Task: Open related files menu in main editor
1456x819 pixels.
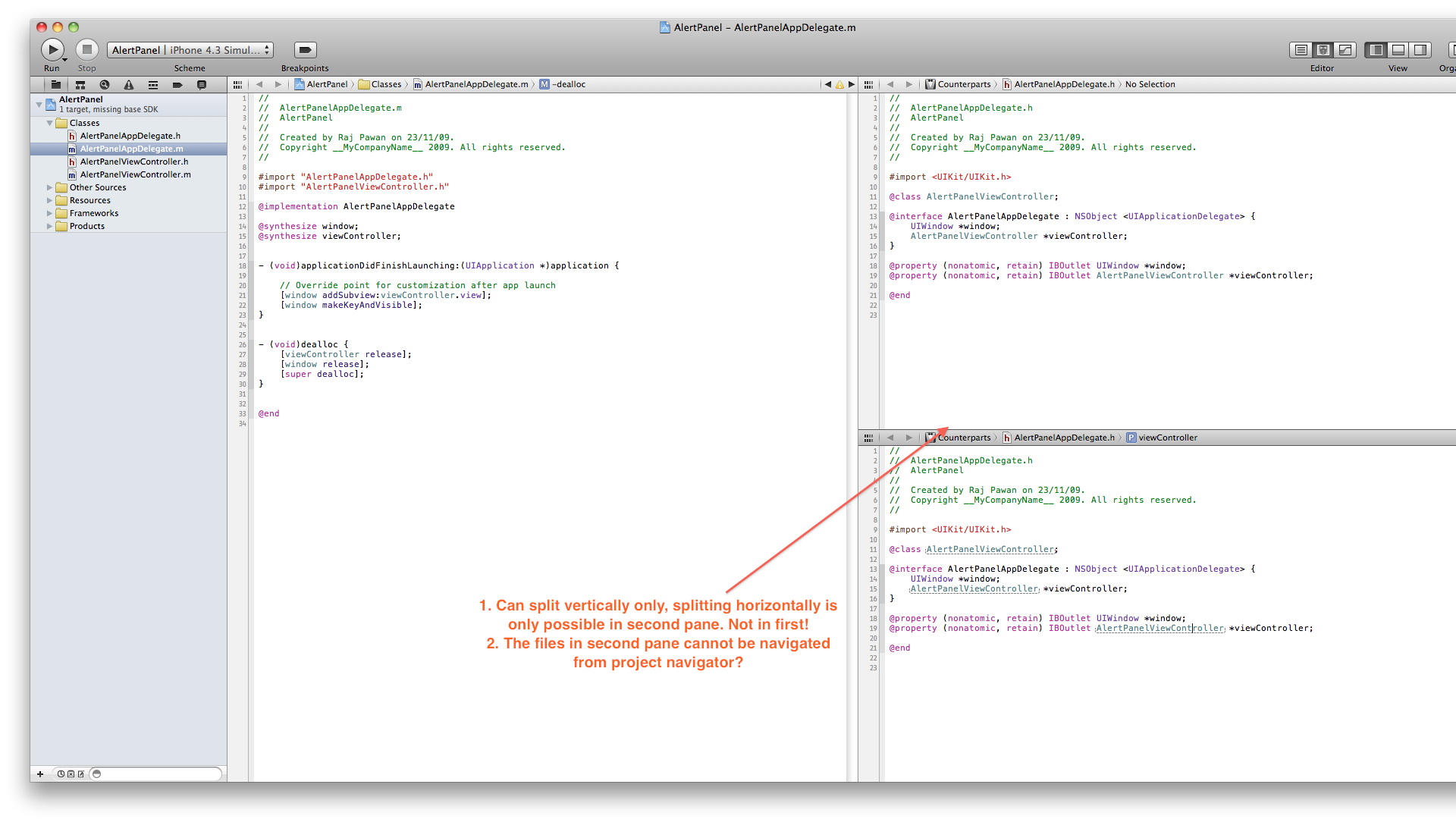Action: pyautogui.click(x=237, y=84)
